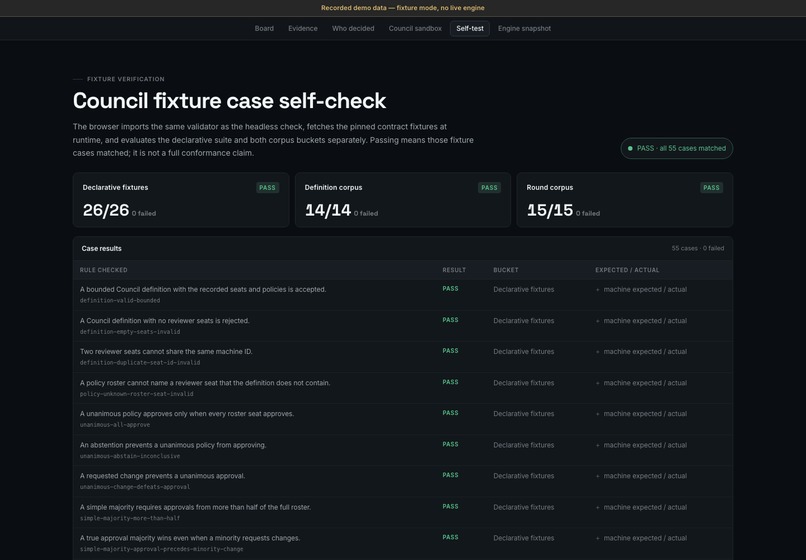Viewport: 806px width, 560px height.
Task: Click 'Two reviewer seats cannot share' rule
Action: [166, 352]
